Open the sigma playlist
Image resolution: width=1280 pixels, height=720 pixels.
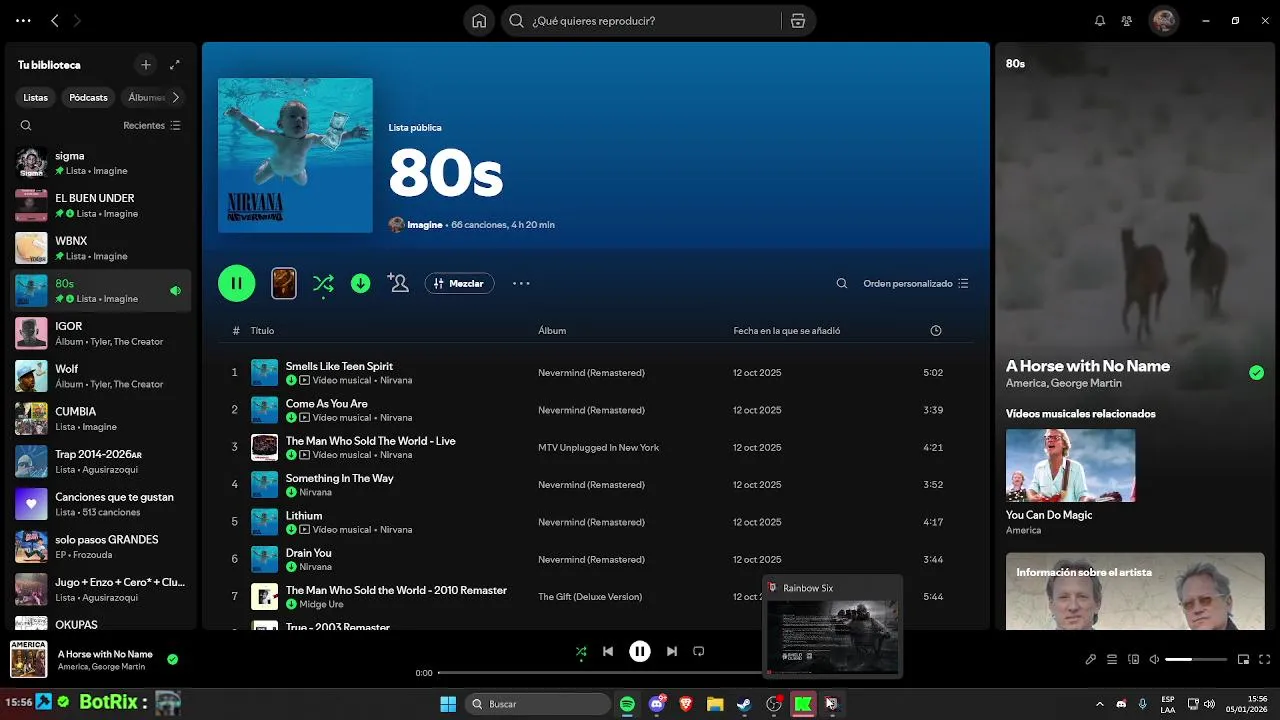pyautogui.click(x=100, y=163)
